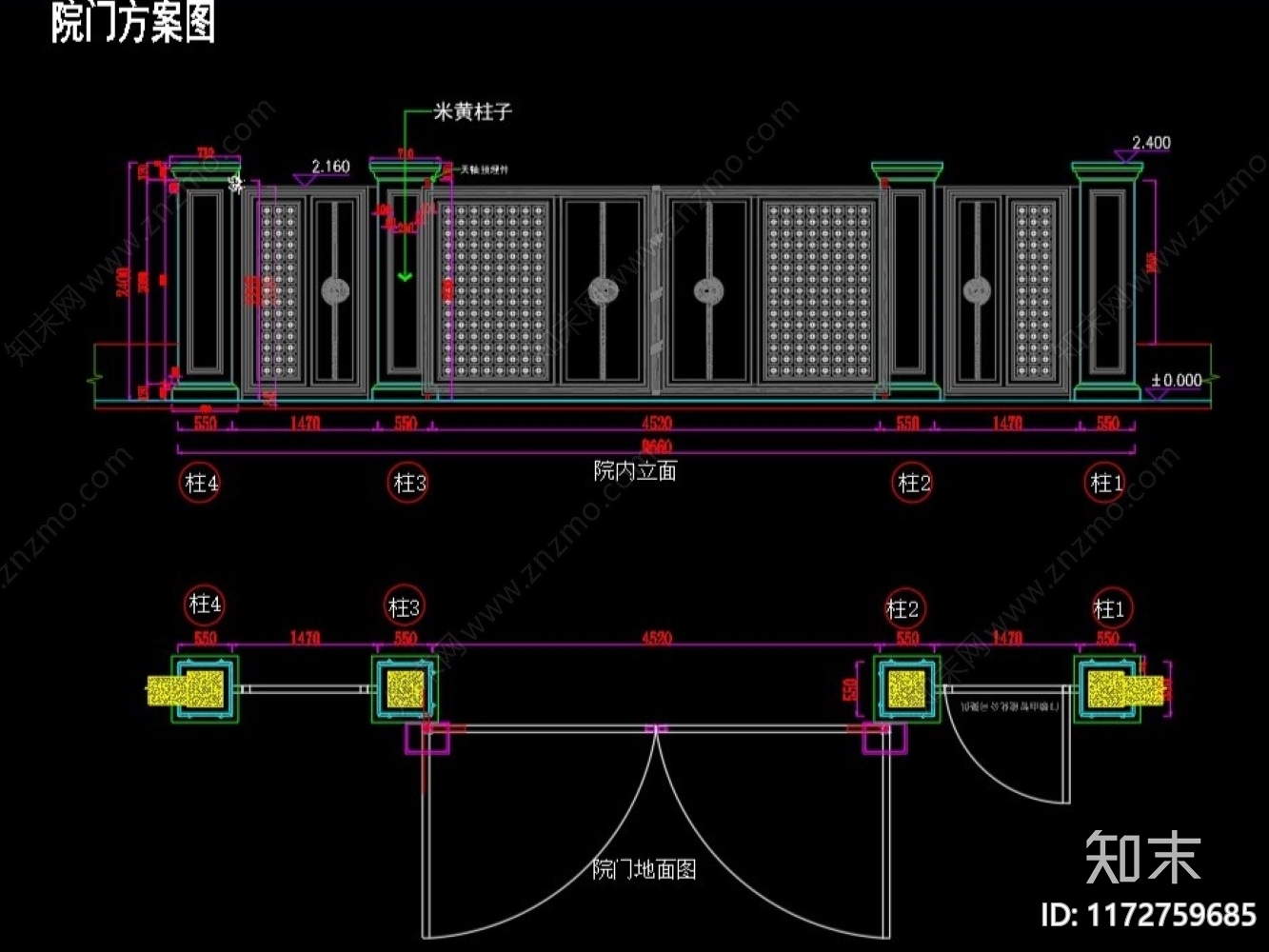
Task: Select the yellow hatched 柱3 section in plan
Action: (x=405, y=689)
